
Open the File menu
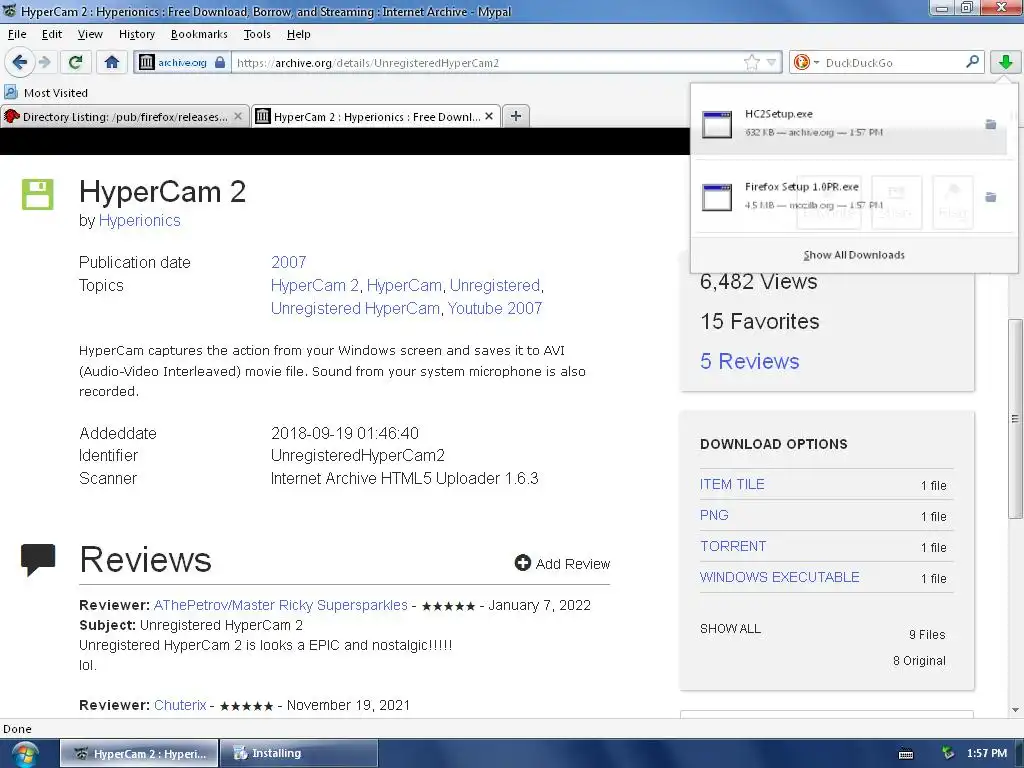(17, 34)
